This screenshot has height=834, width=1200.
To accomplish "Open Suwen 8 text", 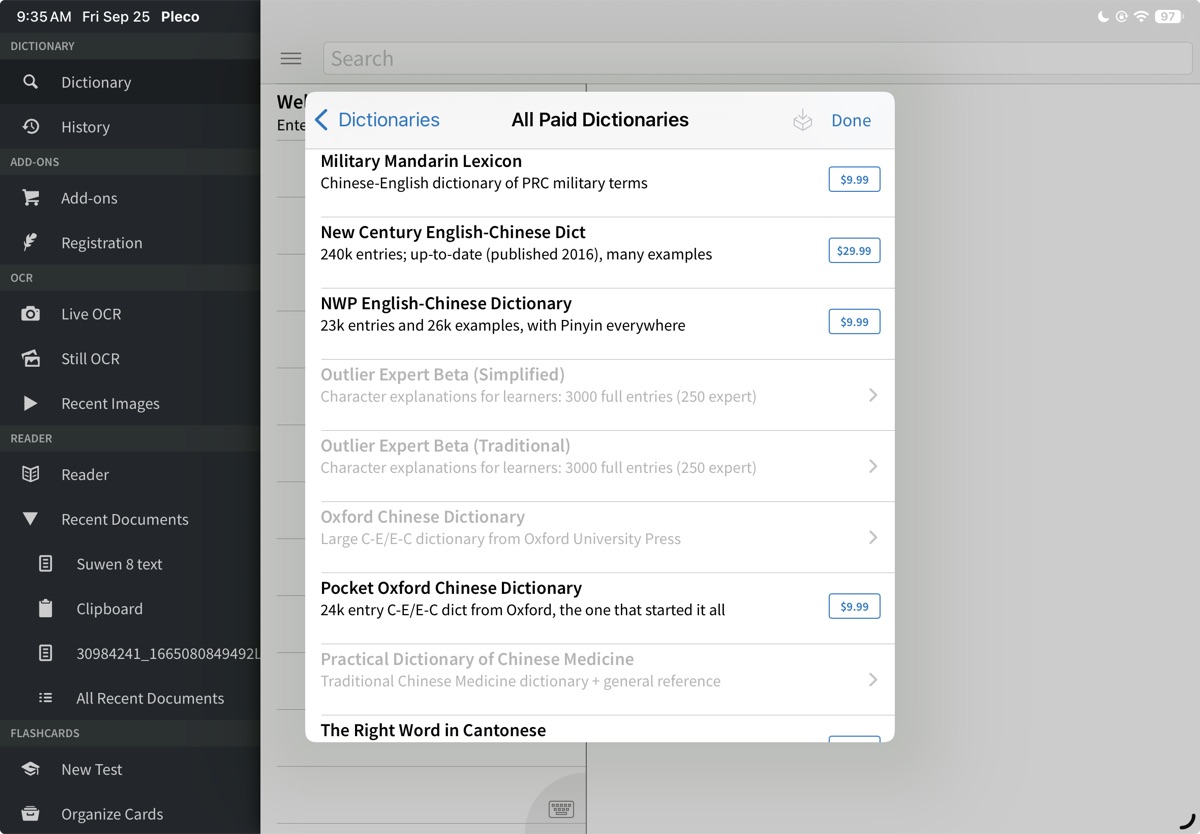I will [119, 564].
